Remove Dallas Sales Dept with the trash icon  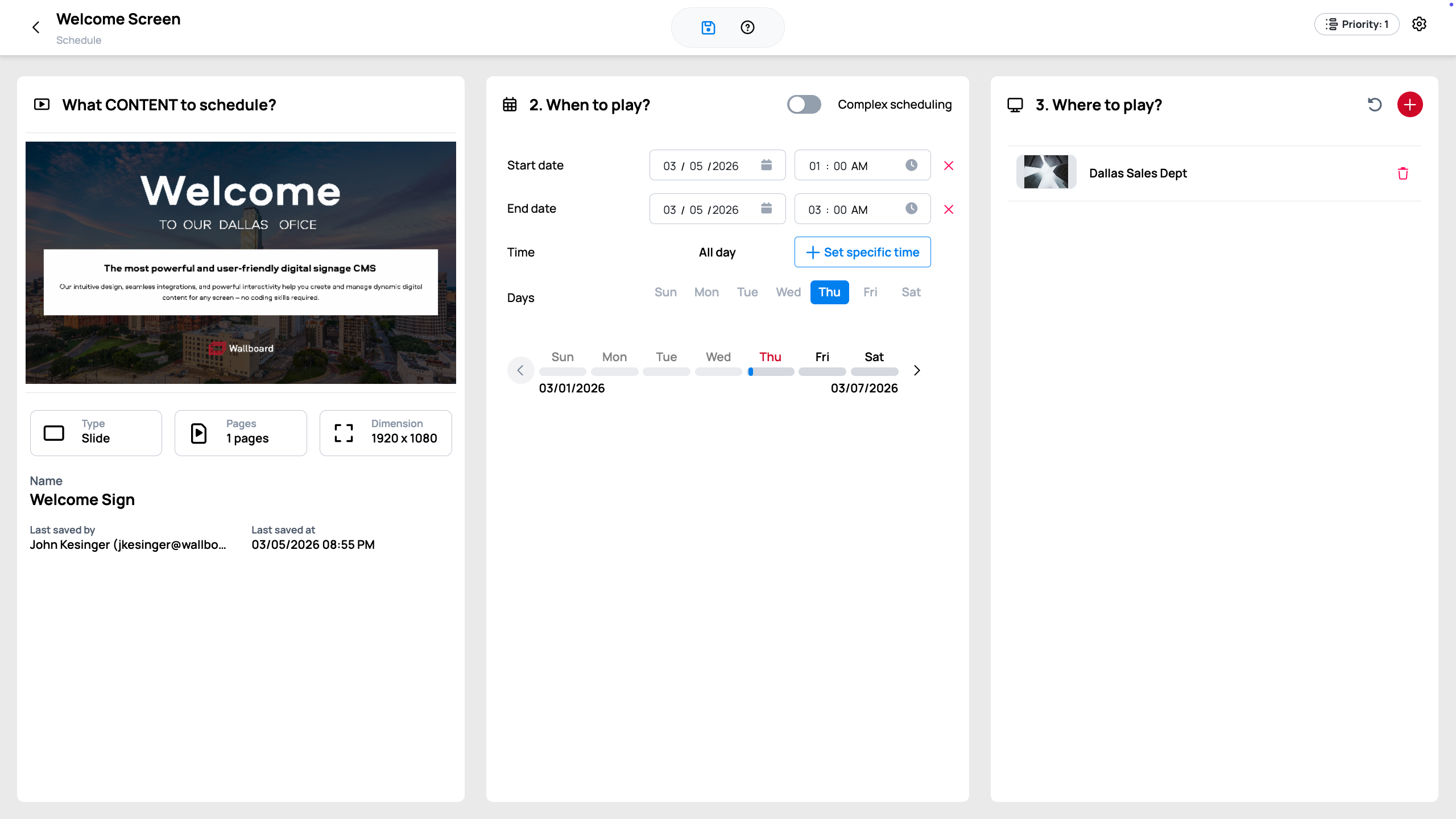pyautogui.click(x=1403, y=173)
